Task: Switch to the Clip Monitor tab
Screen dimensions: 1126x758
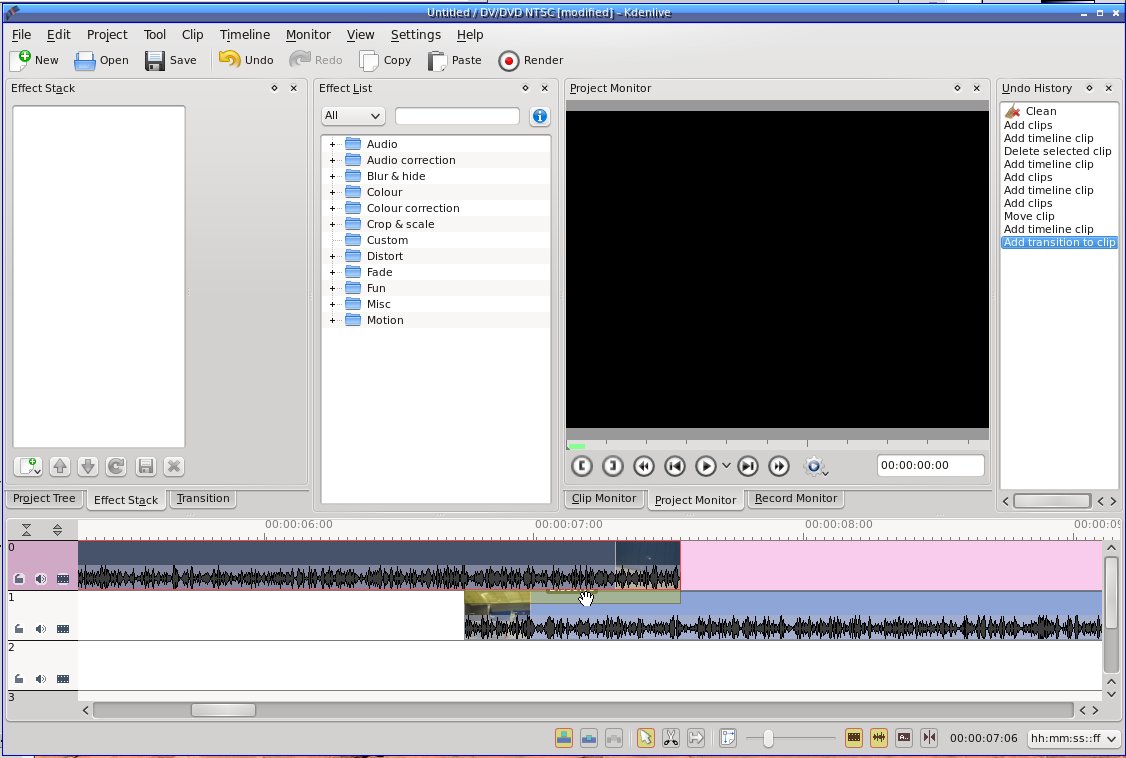Action: click(604, 498)
